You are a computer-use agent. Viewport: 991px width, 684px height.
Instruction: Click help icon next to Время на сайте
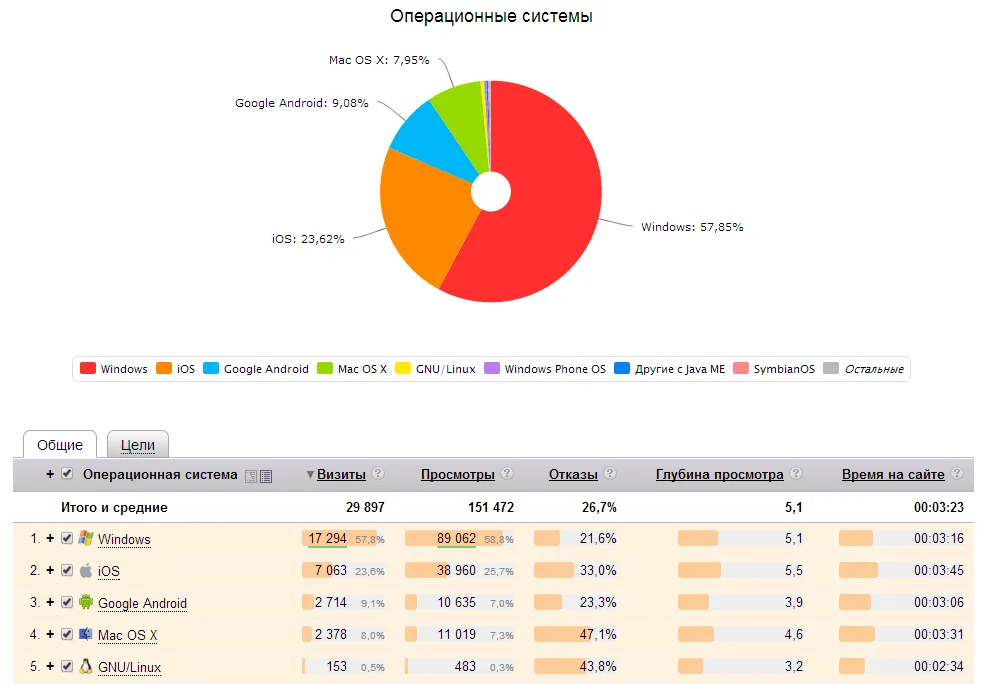957,474
